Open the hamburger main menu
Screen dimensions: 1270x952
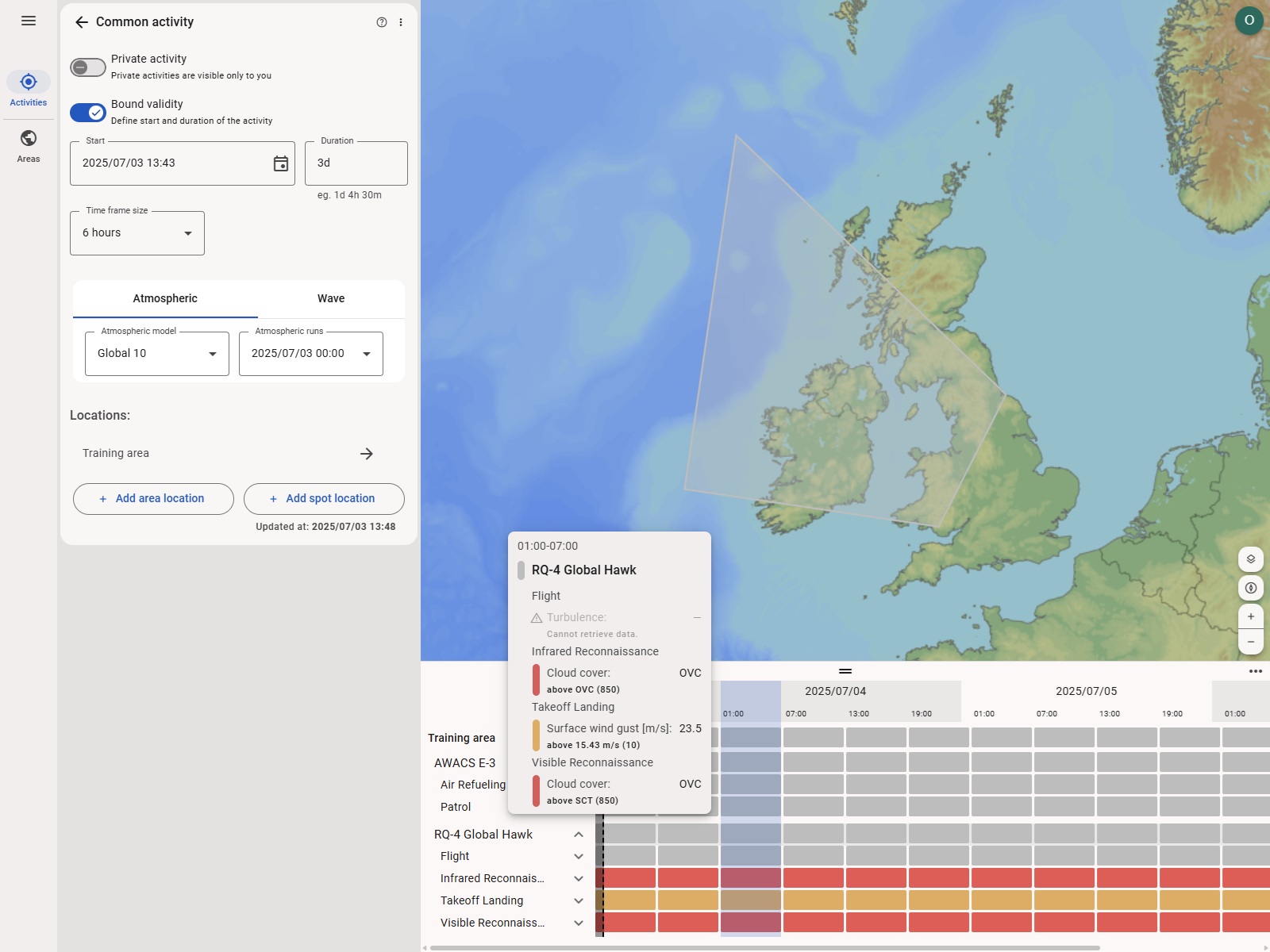click(29, 21)
